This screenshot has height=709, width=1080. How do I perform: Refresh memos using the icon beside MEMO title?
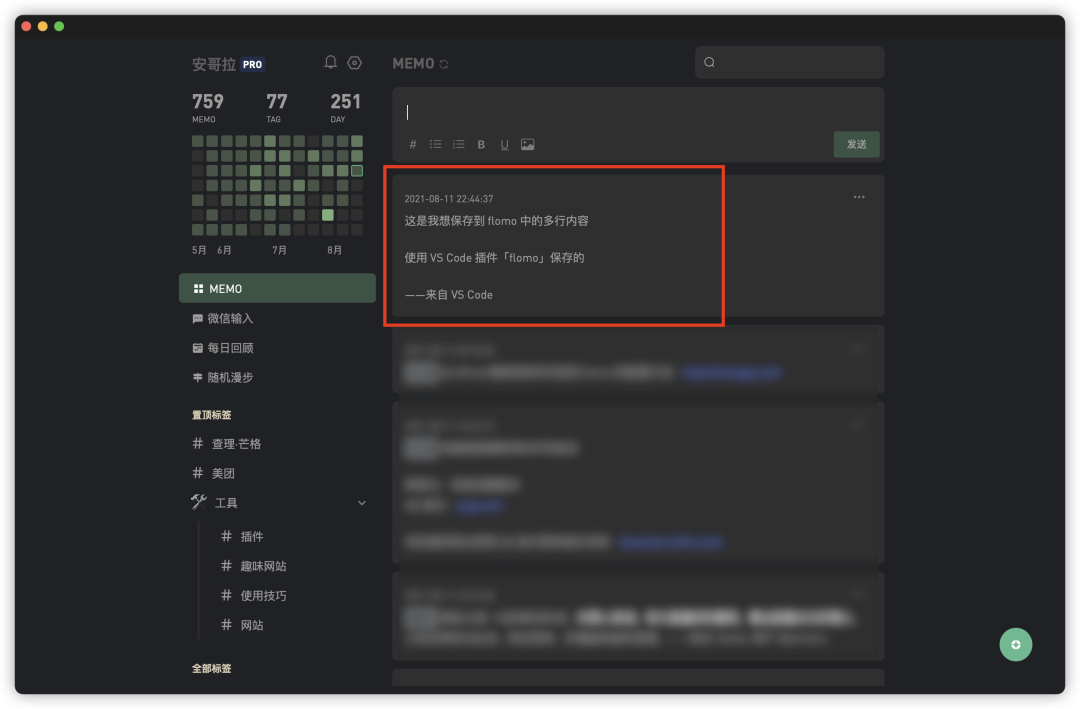(x=442, y=62)
